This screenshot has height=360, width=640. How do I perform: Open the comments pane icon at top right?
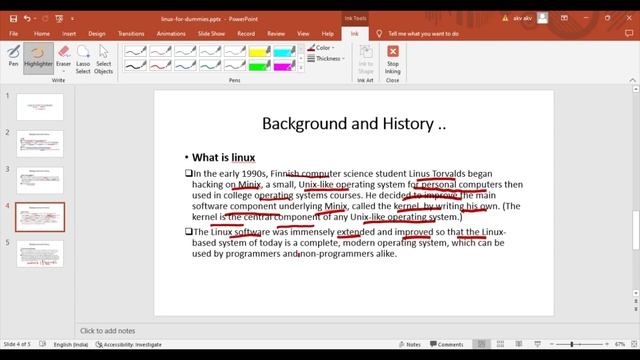[x=629, y=33]
